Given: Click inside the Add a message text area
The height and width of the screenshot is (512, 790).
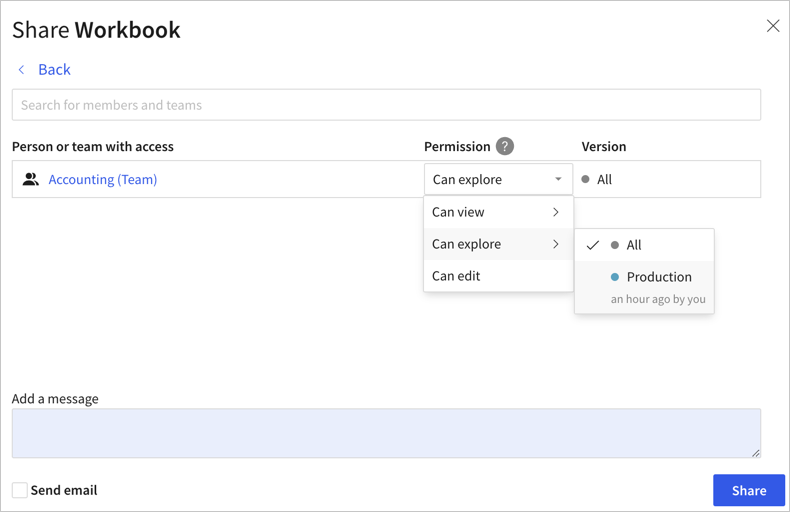Looking at the screenshot, I should click(386, 433).
